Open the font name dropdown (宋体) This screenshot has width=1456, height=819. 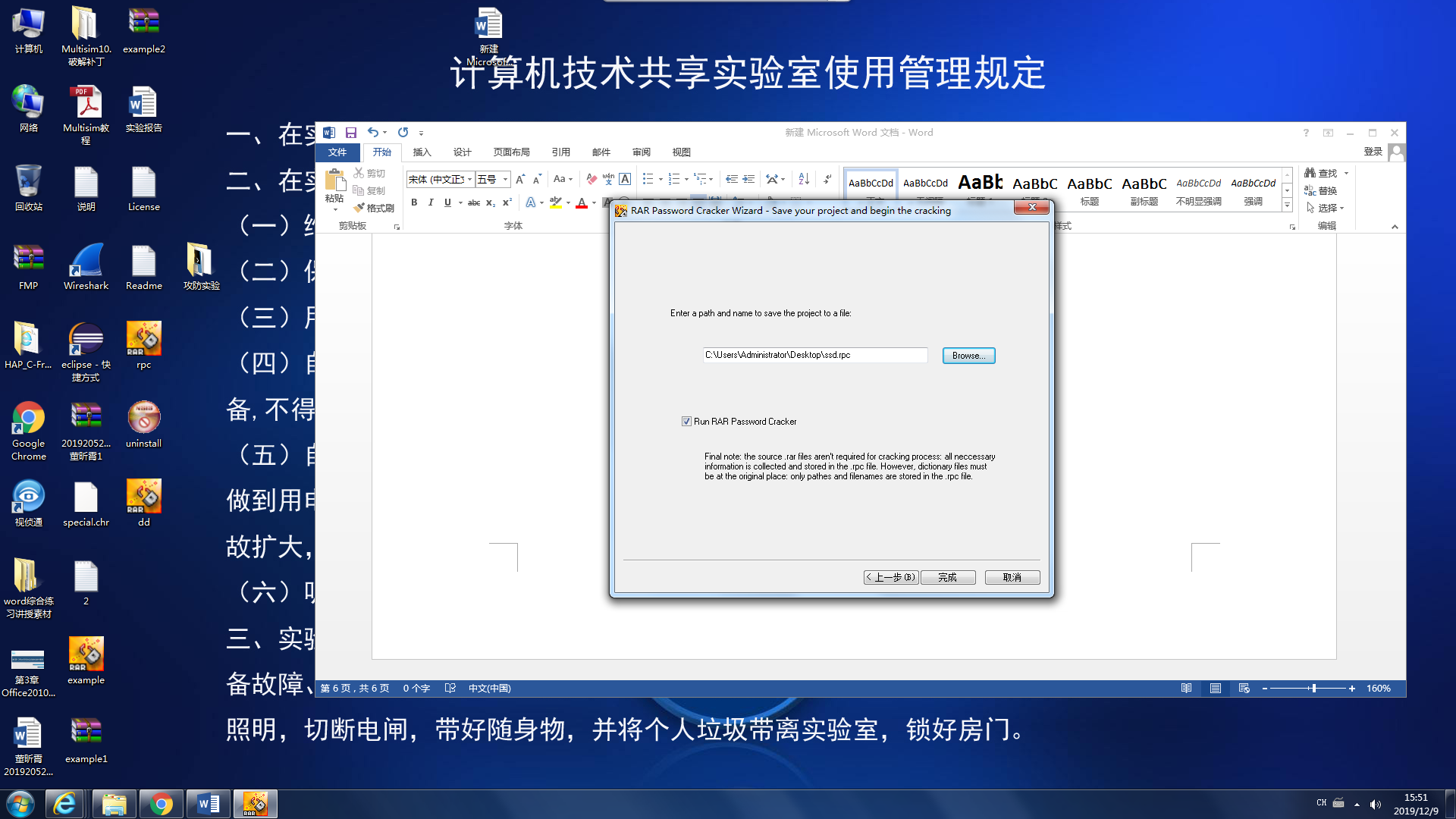click(470, 180)
